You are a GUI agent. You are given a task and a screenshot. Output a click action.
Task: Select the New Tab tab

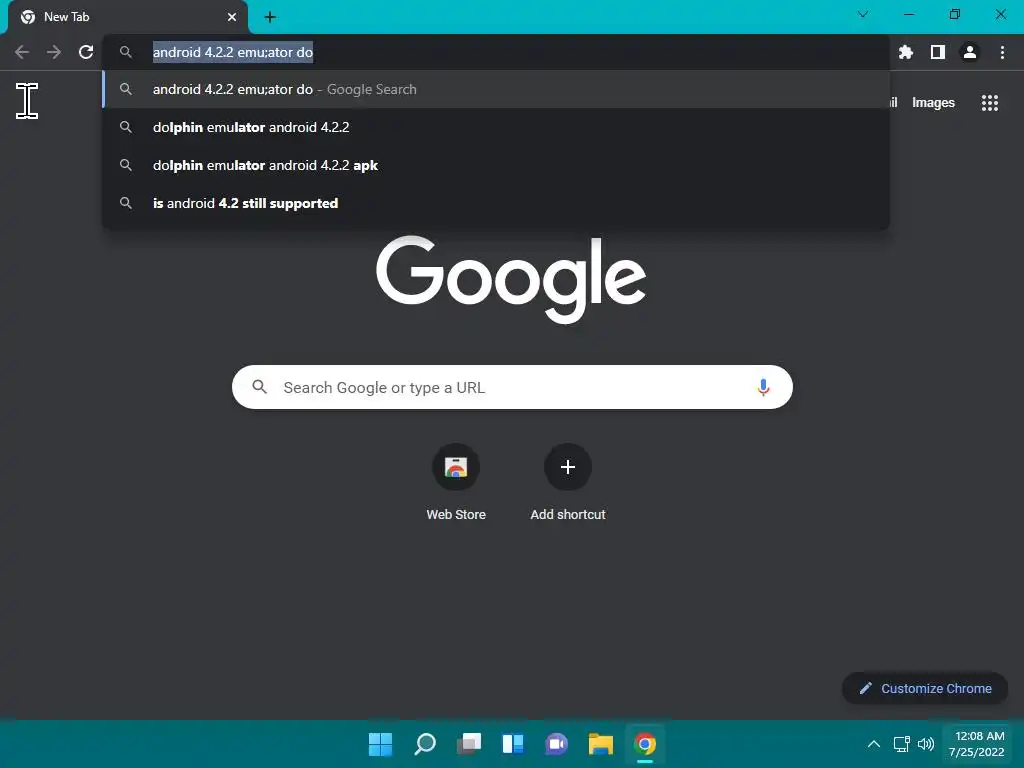coord(128,17)
